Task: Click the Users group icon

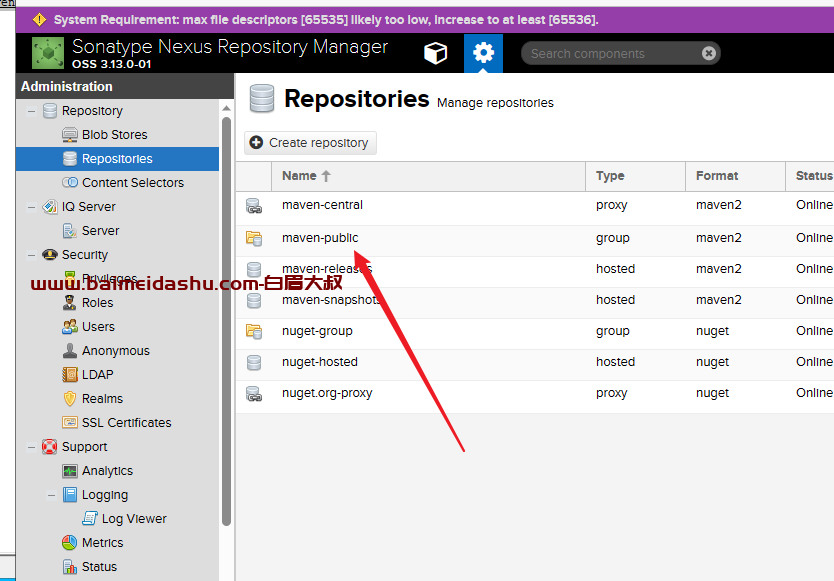Action: (70, 326)
